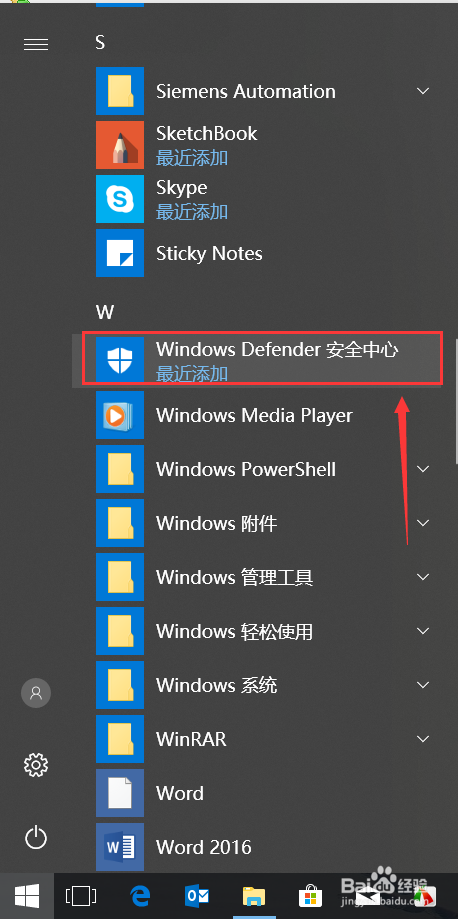Open Windows Defender 安全中心 label
Image resolution: width=458 pixels, height=919 pixels.
pos(277,349)
